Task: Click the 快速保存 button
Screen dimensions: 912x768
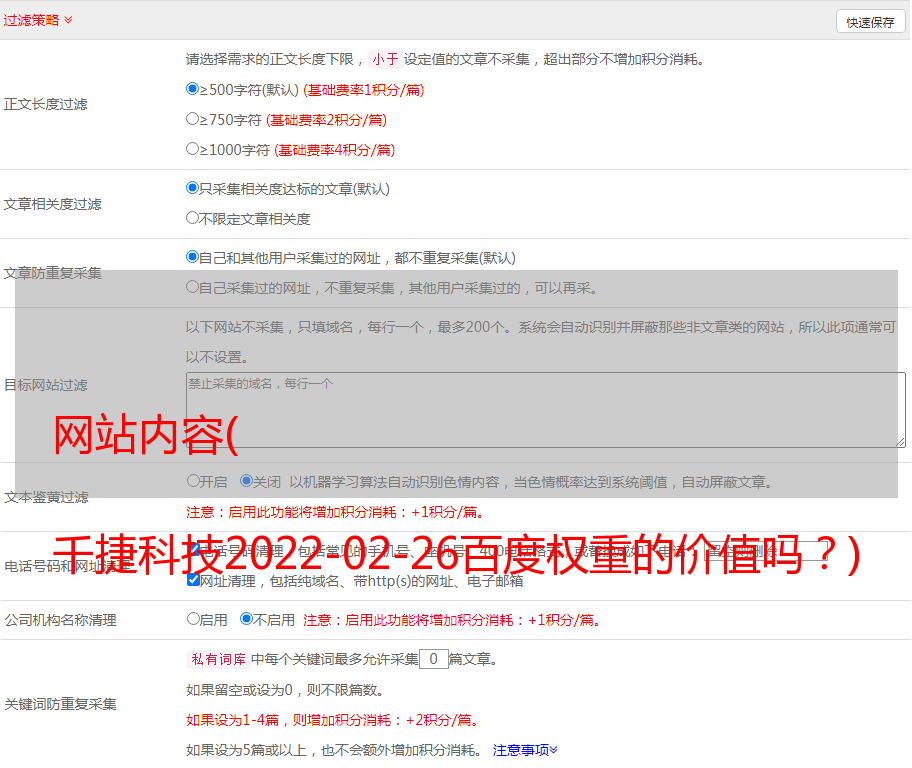Action: 870,22
